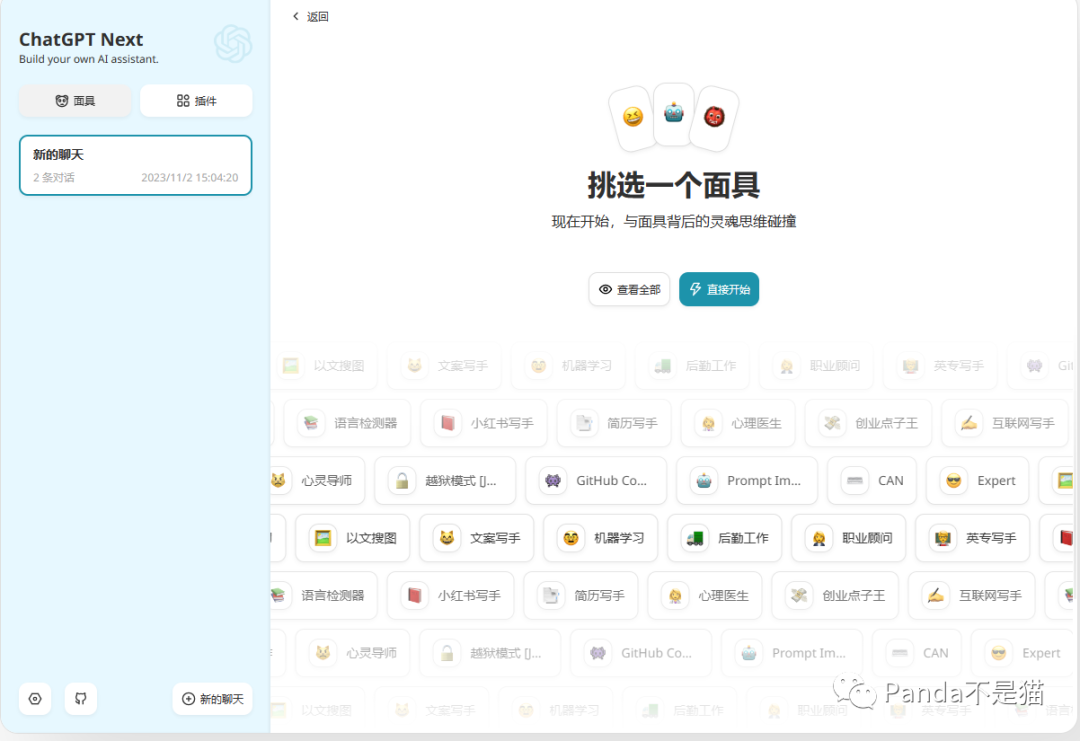Open the 插件 (plugins) tab button
This screenshot has width=1080, height=741.
(x=196, y=101)
